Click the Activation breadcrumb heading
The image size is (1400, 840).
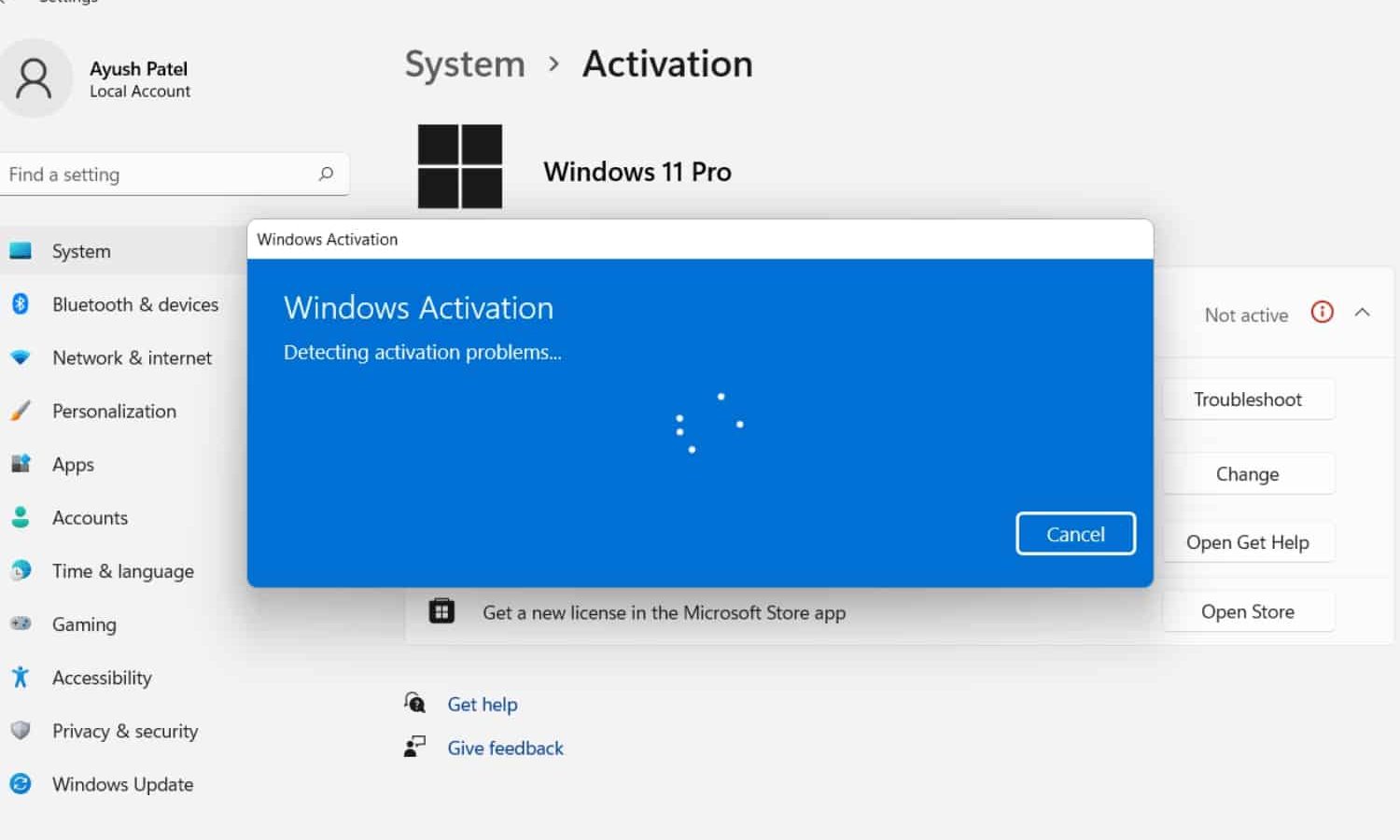667,63
